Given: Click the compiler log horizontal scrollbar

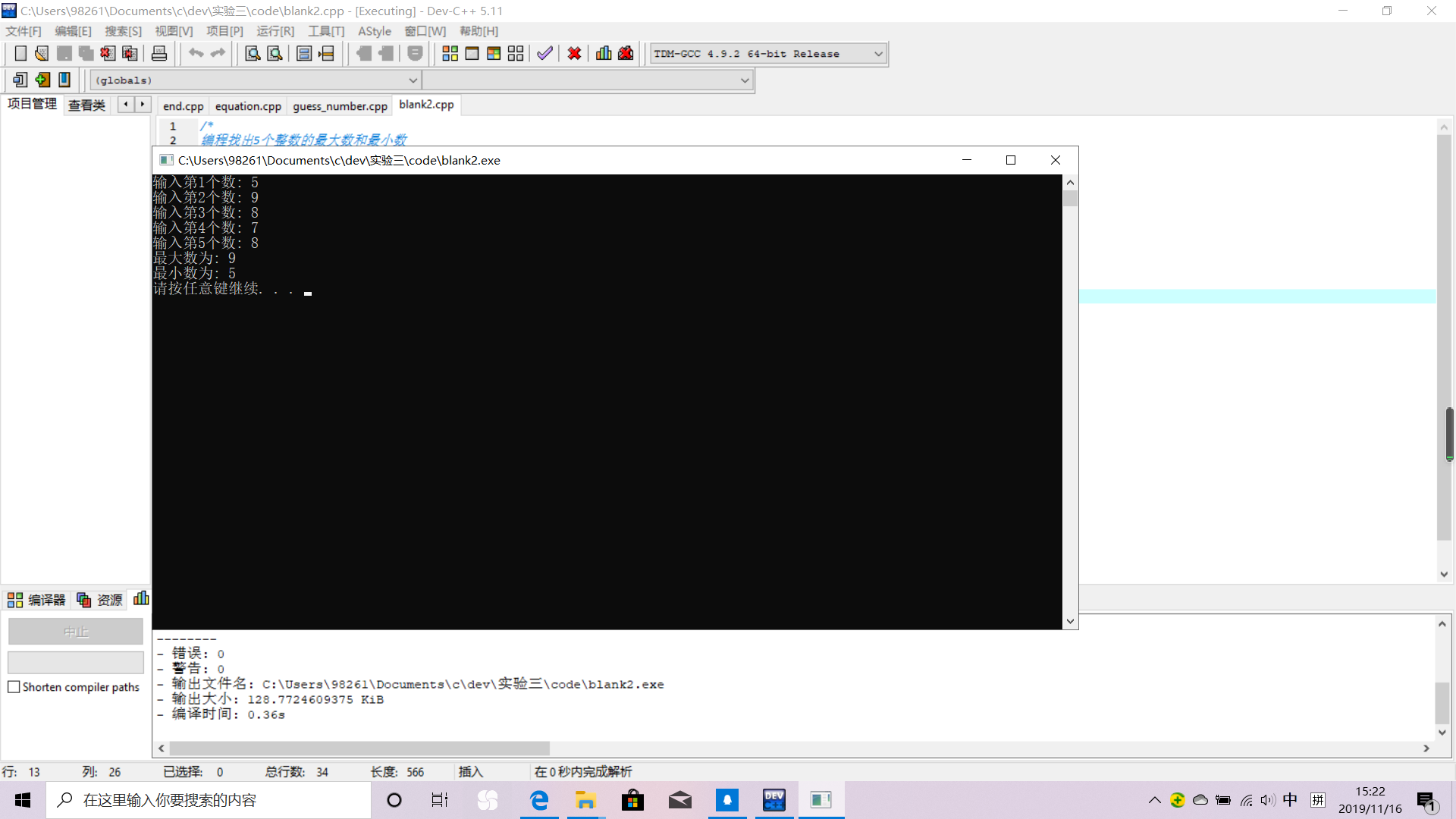Looking at the screenshot, I should 359,748.
